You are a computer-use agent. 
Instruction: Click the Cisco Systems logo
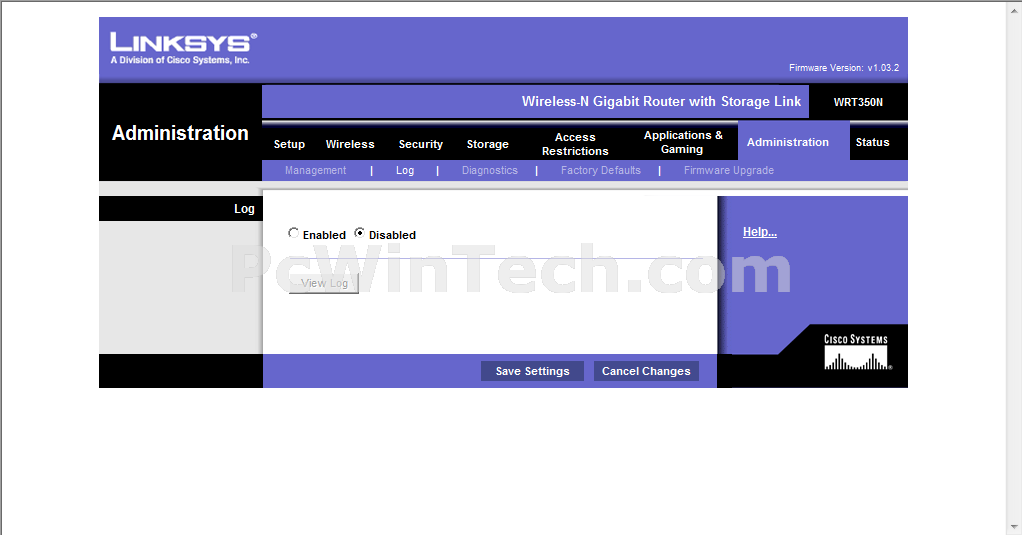click(x=856, y=352)
